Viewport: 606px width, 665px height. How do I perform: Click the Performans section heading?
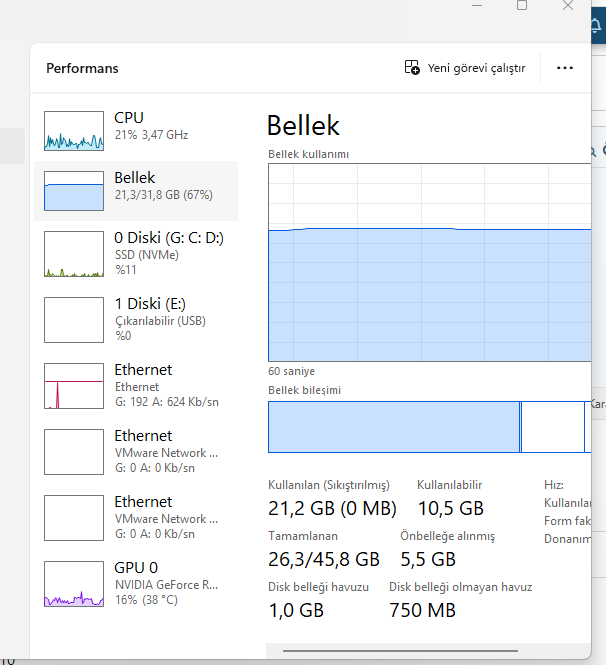point(82,68)
